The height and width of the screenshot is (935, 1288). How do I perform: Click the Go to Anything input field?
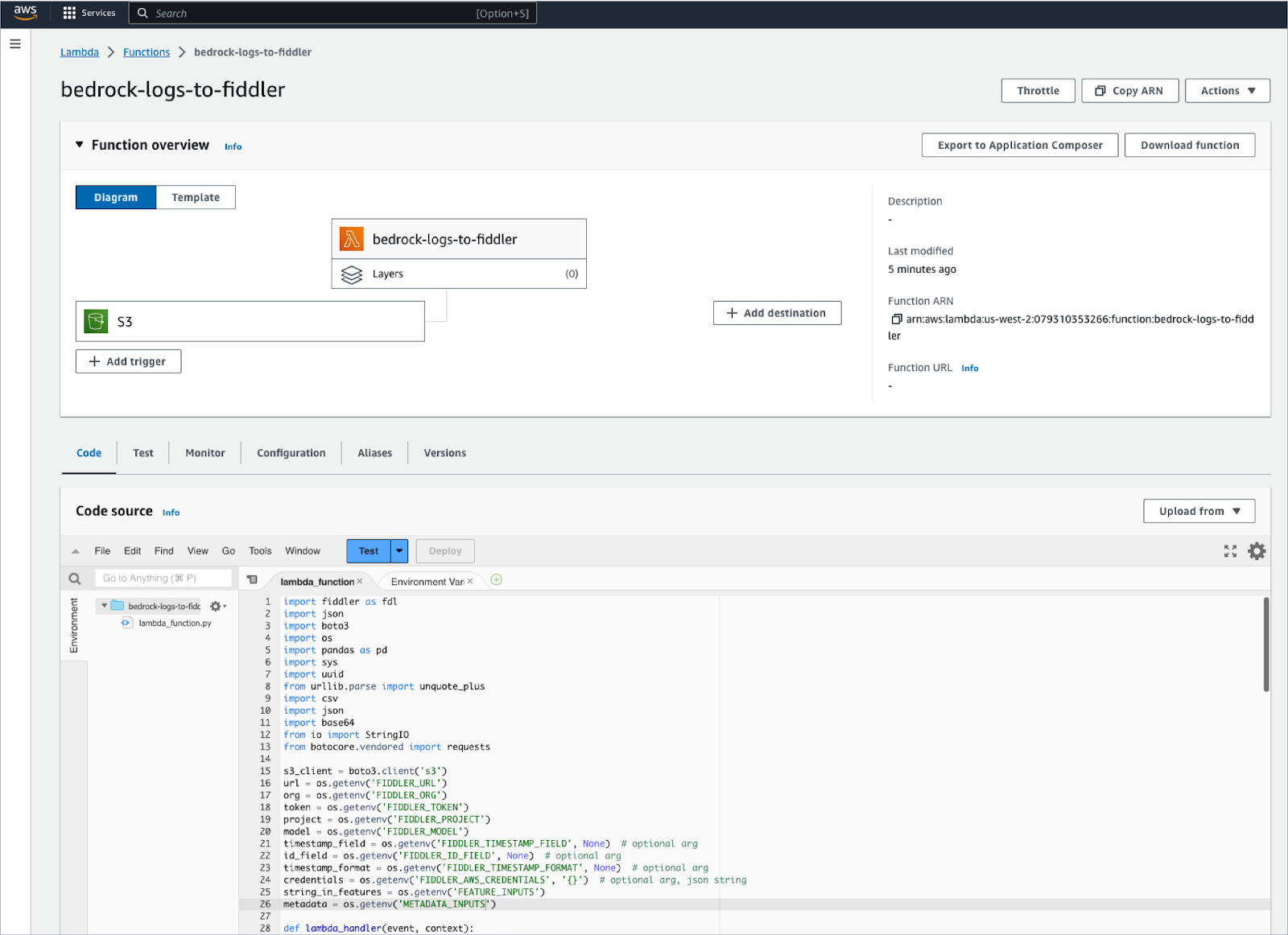pyautogui.click(x=163, y=578)
